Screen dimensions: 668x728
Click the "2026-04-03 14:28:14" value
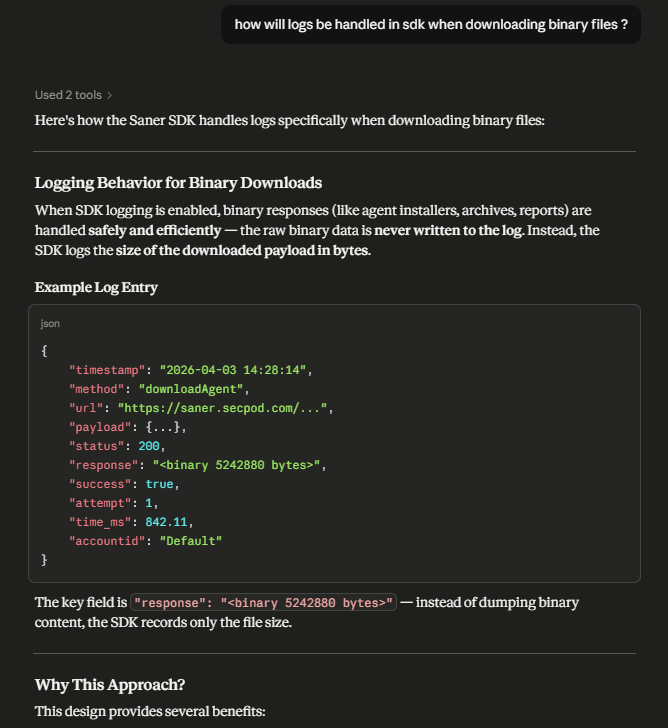233,370
